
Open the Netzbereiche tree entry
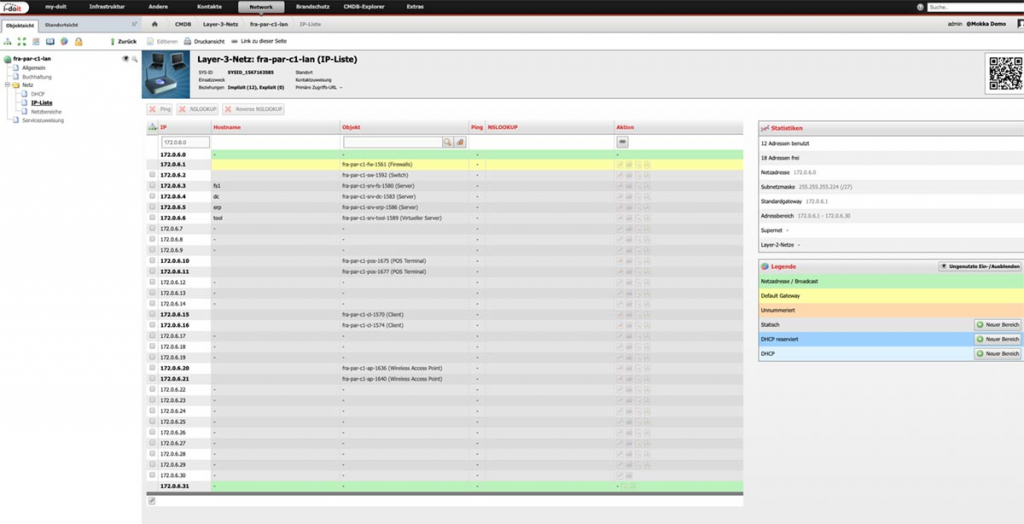click(46, 111)
